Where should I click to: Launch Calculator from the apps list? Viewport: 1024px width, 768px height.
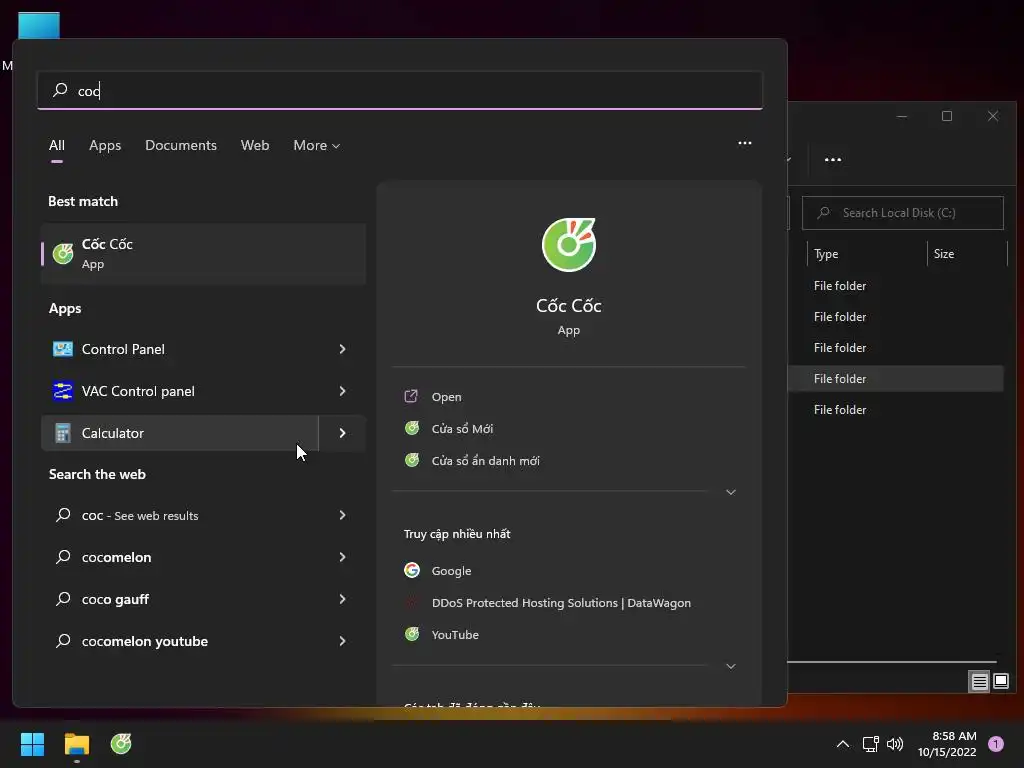(180, 433)
